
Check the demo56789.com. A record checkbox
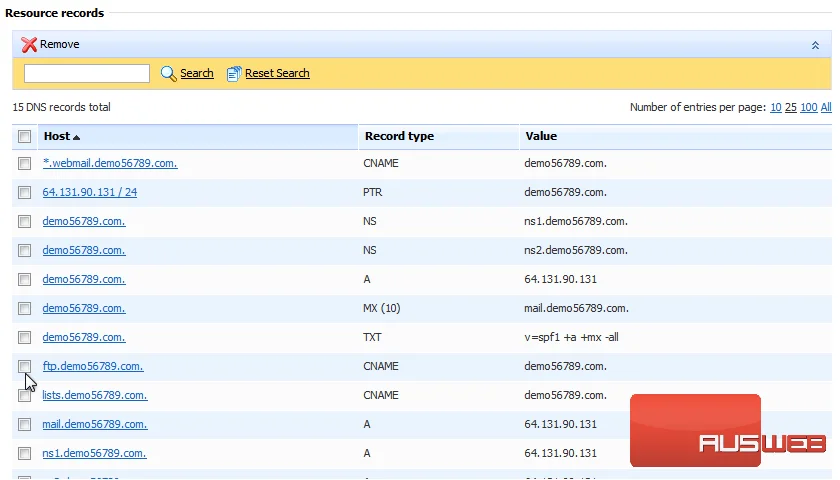coord(25,279)
